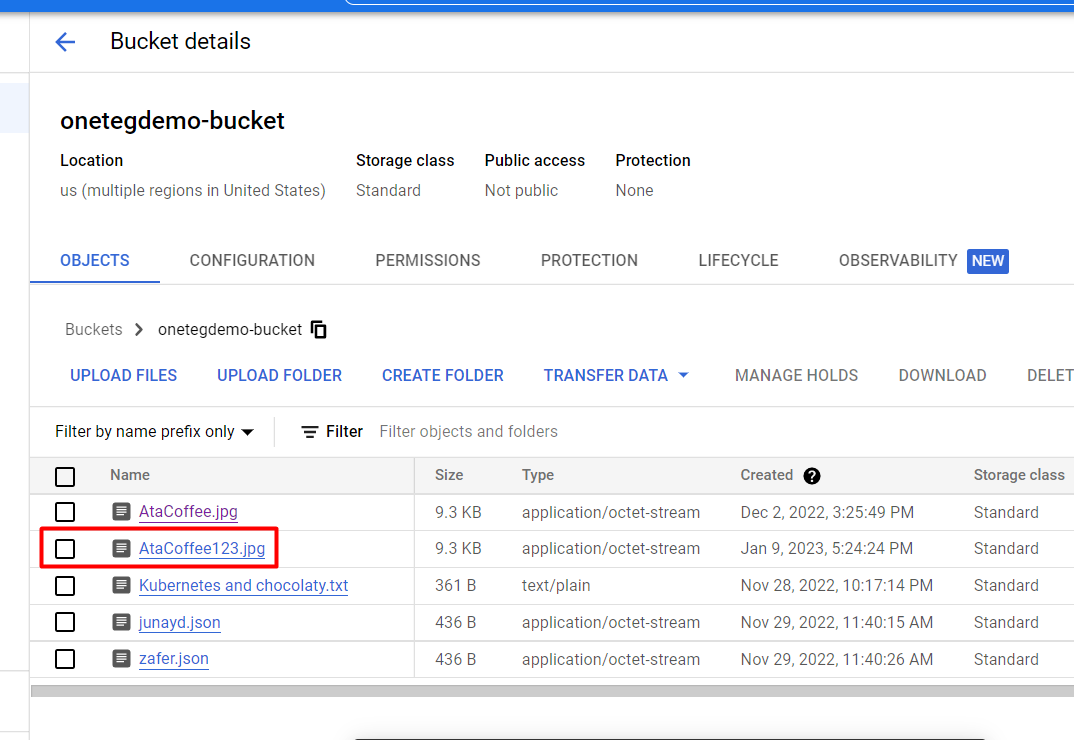Image resolution: width=1074 pixels, height=740 pixels.
Task: Open the Kubernetes and chocolaty.txt link
Action: click(243, 585)
